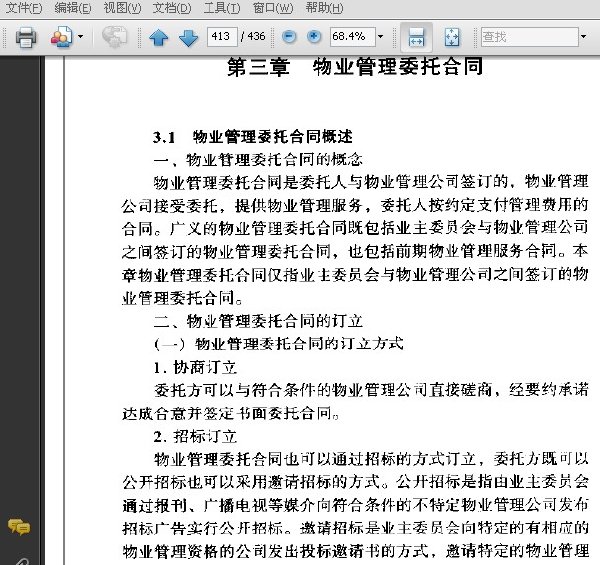
Task: Click the chapter title 第三章 物业管理委托合同
Action: coord(355,67)
